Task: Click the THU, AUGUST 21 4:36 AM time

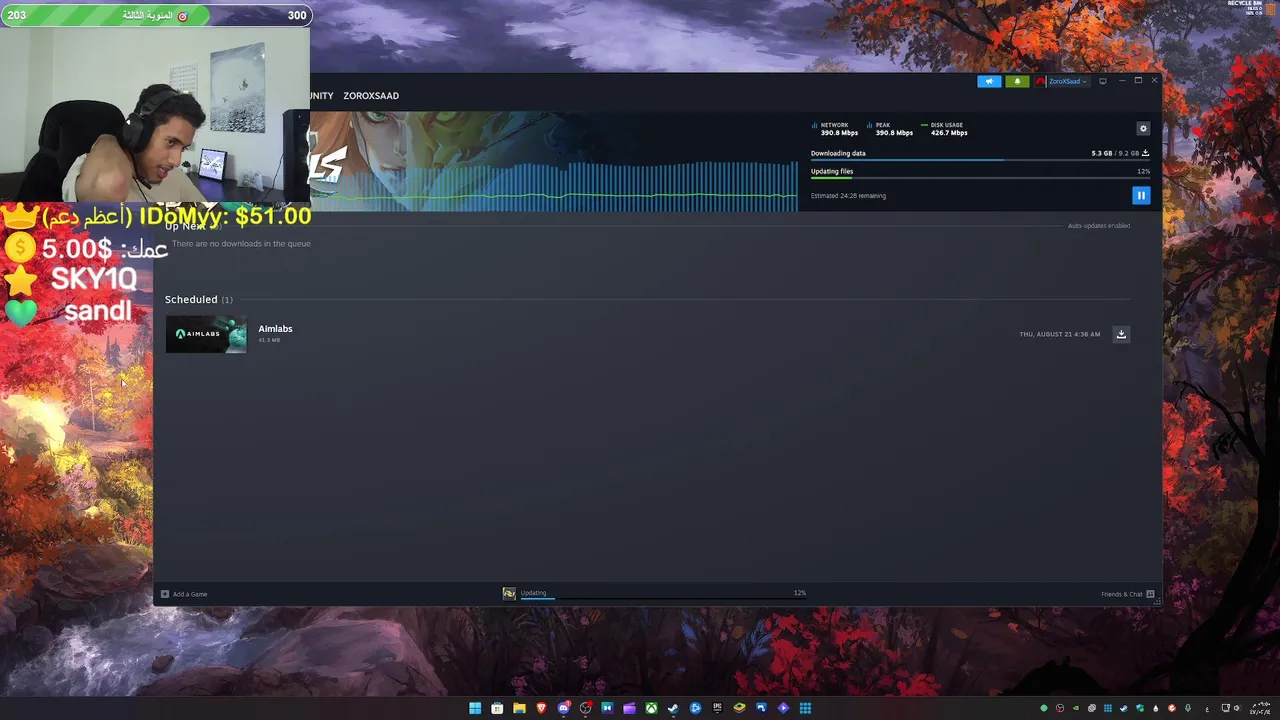Action: (1059, 334)
